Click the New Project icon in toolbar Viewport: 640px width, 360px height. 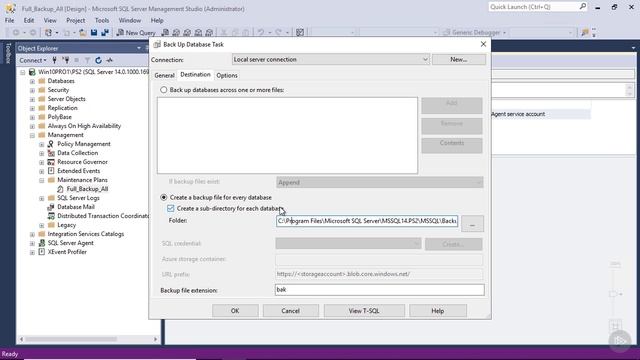pyautogui.click(x=49, y=33)
